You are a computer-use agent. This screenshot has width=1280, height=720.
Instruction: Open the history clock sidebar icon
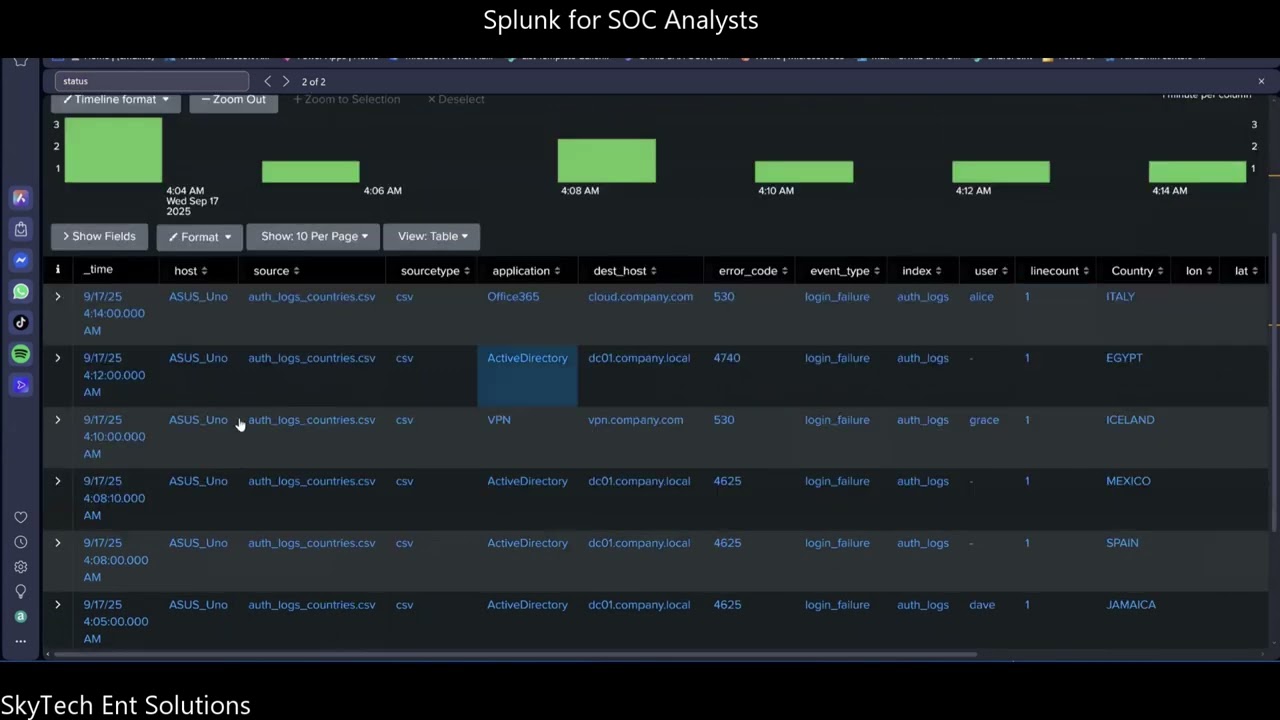tap(20, 542)
